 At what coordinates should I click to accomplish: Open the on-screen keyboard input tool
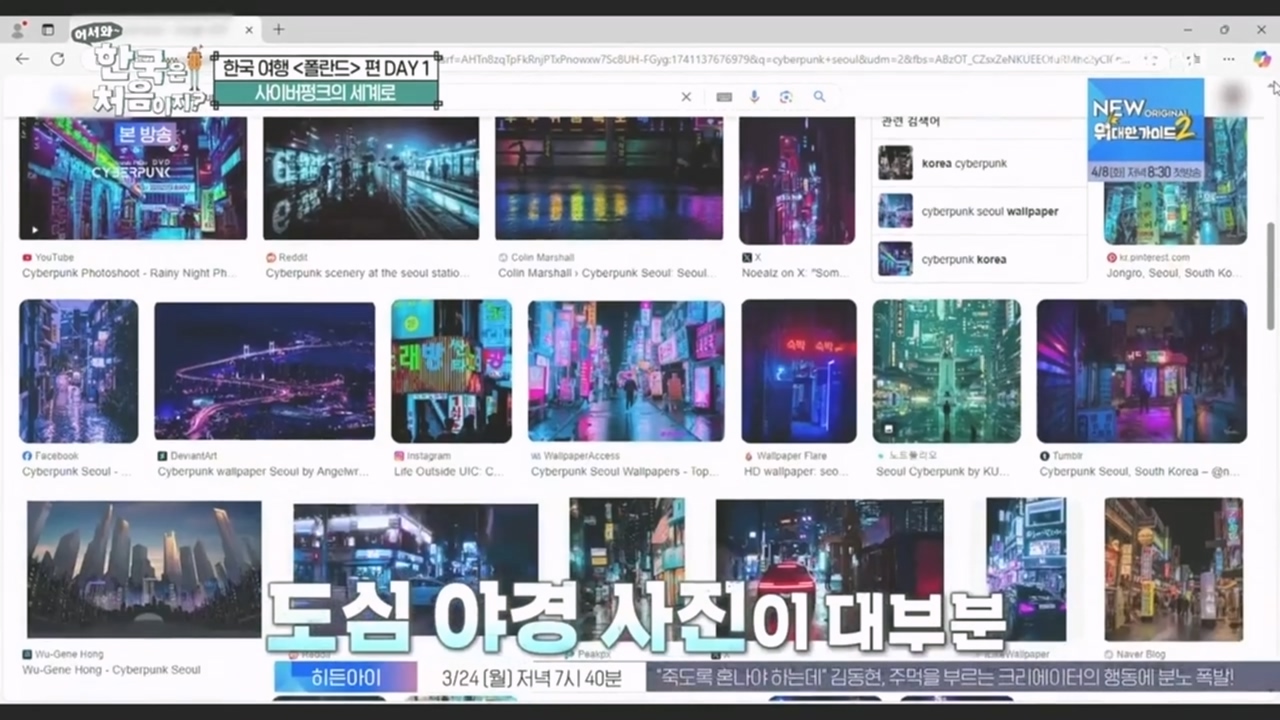724,97
